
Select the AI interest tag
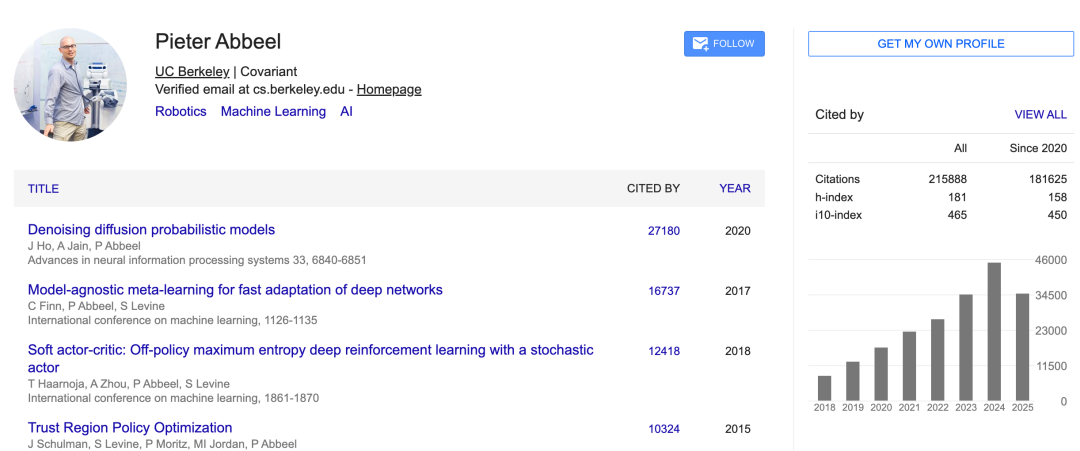(346, 112)
